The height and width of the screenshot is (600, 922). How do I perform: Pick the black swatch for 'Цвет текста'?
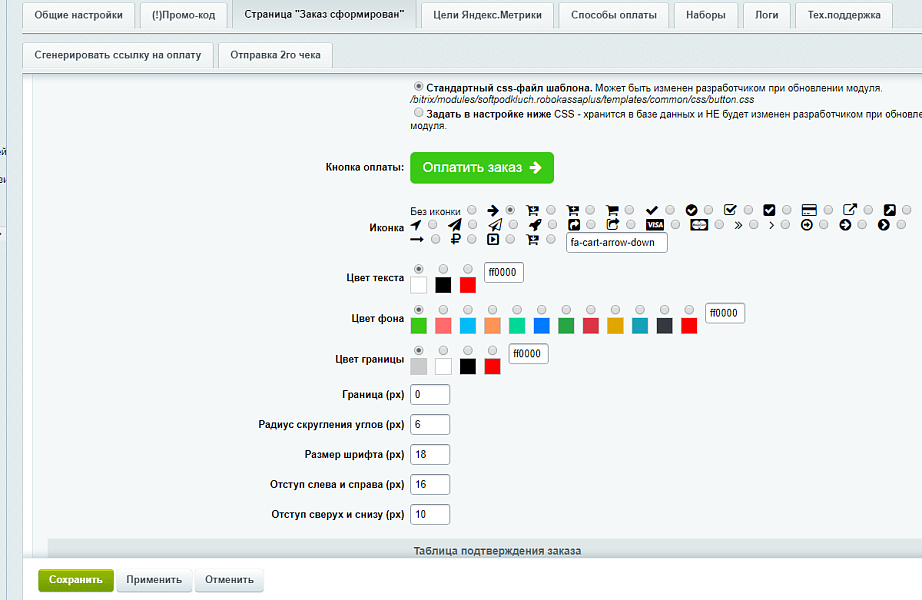point(443,285)
